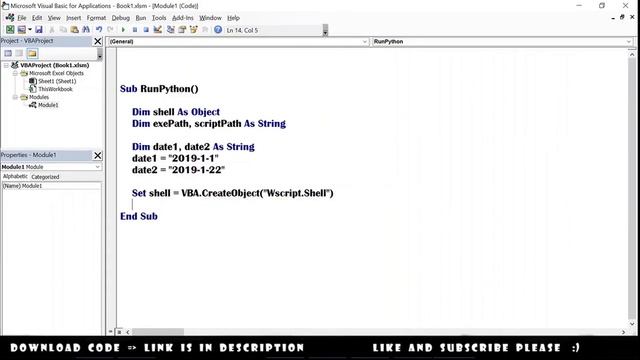Toggle Design Mode icon
This screenshot has height=360, width=640.
pyautogui.click(x=158, y=30)
